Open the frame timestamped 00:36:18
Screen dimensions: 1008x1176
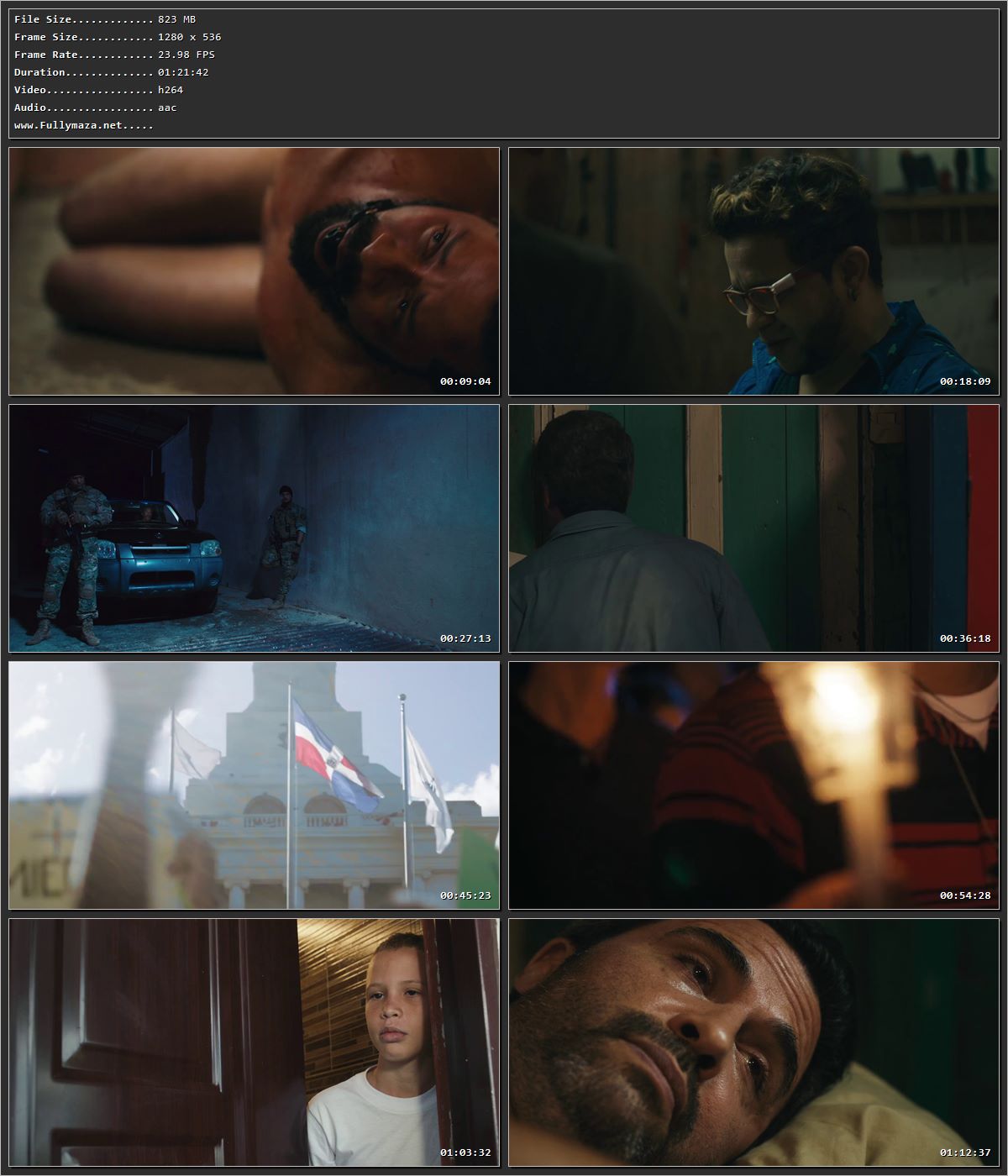[x=753, y=528]
